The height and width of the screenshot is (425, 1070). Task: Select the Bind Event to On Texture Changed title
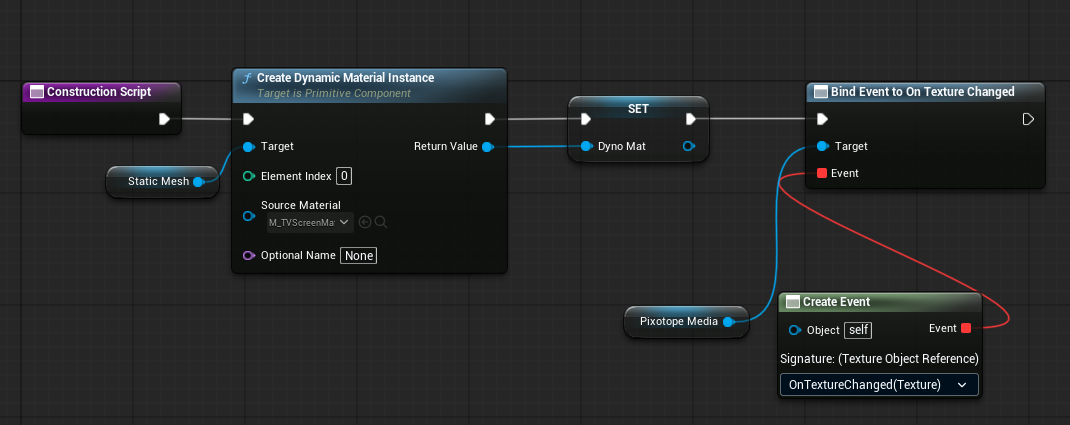923,92
